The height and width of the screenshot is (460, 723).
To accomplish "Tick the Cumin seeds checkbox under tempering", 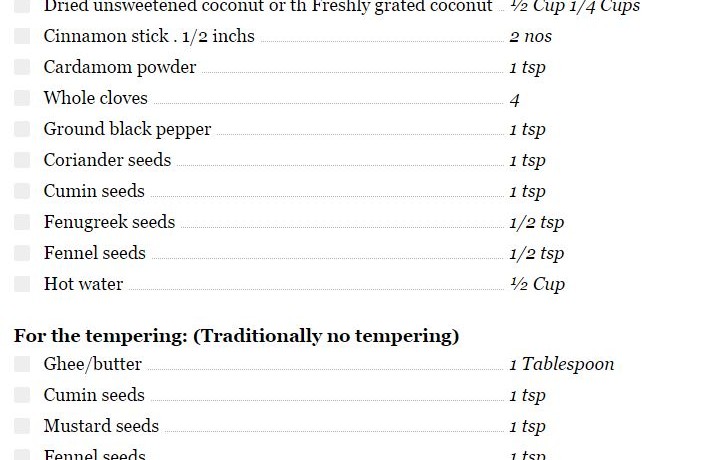I will (22, 395).
